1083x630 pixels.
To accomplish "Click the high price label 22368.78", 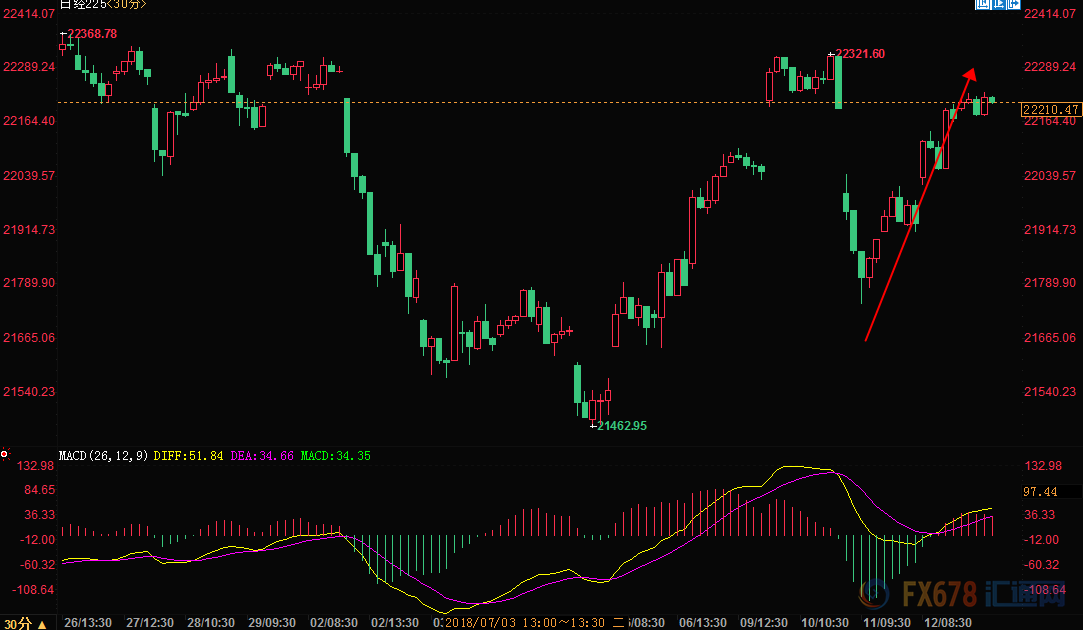I will [x=92, y=33].
